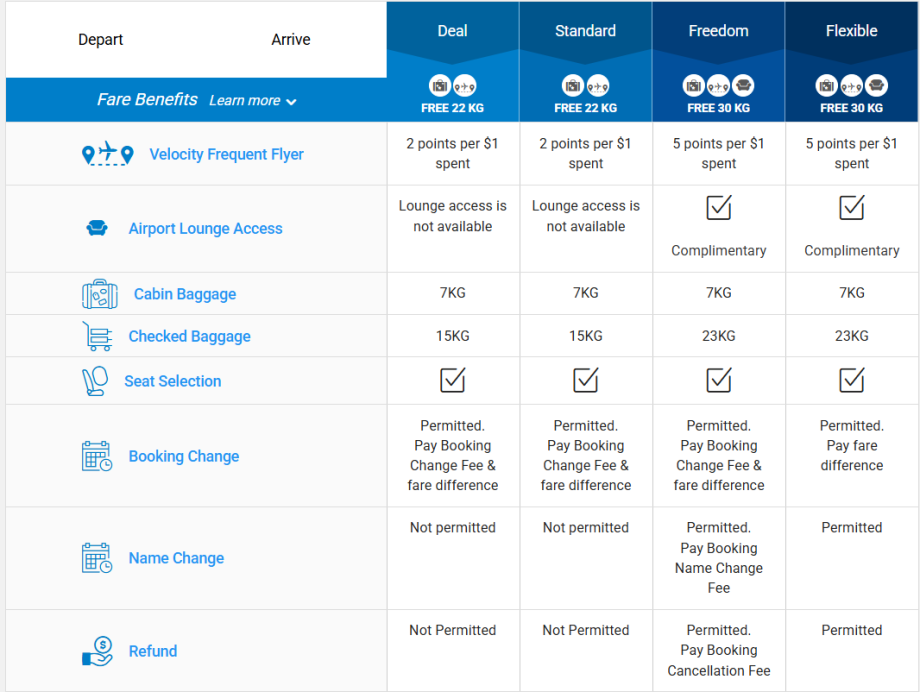
Task: Expand the Learn more chevron
Action: pyautogui.click(x=291, y=102)
